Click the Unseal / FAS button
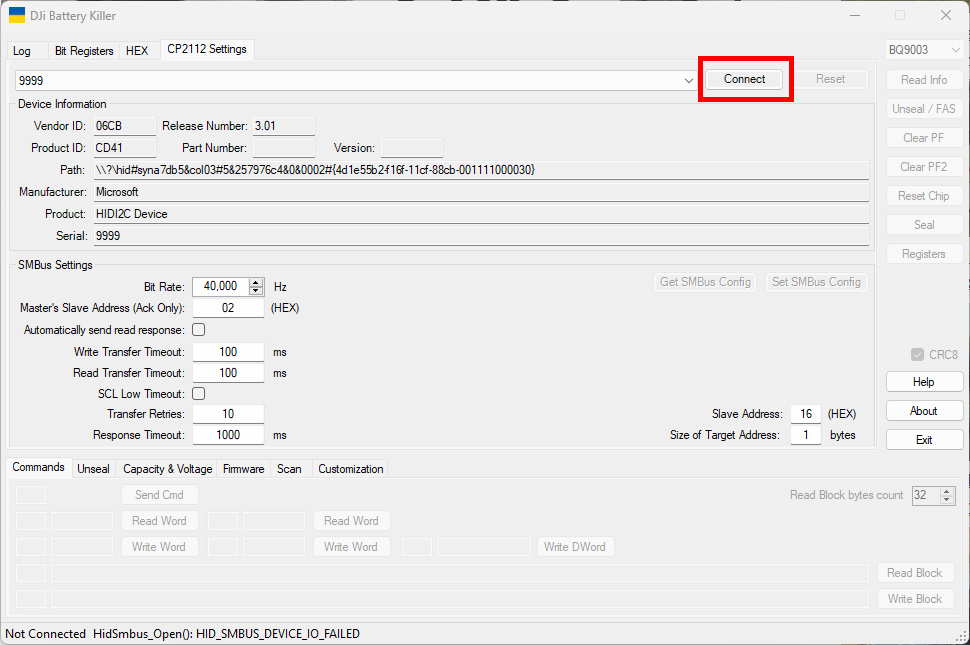 point(924,108)
